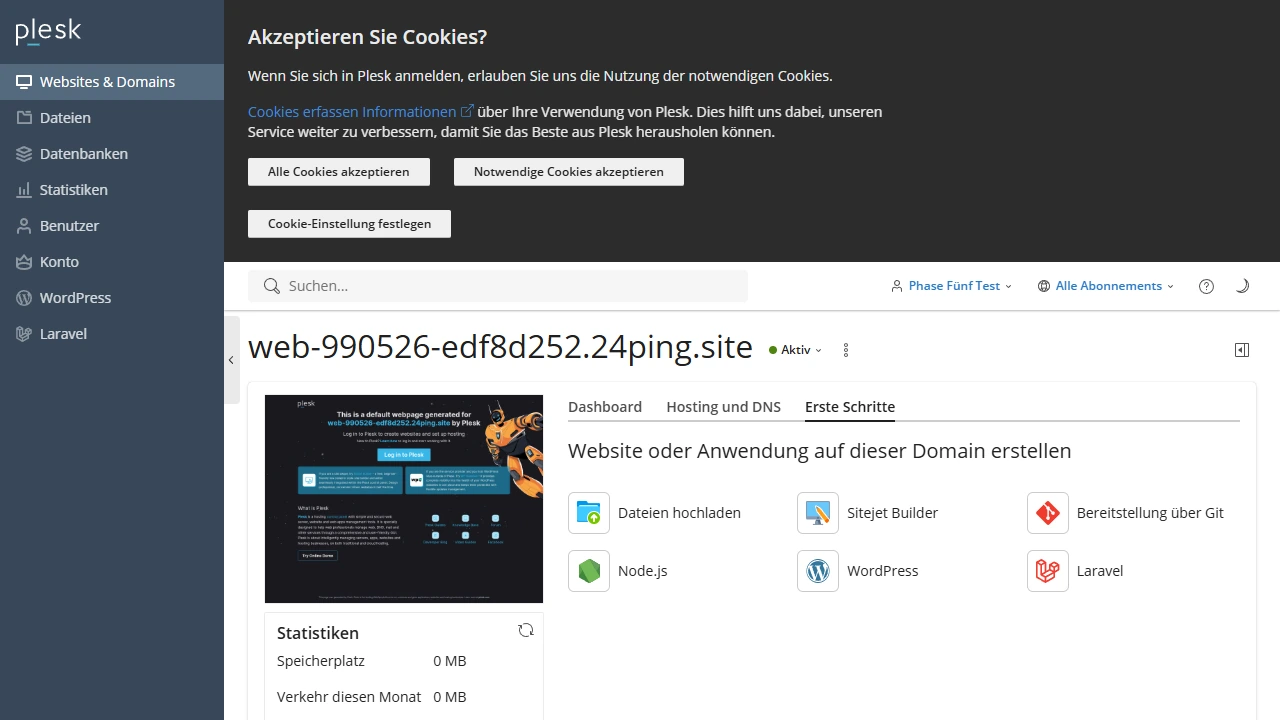The image size is (1280, 720).
Task: Open the three-dot domain actions menu
Action: pyautogui.click(x=846, y=350)
